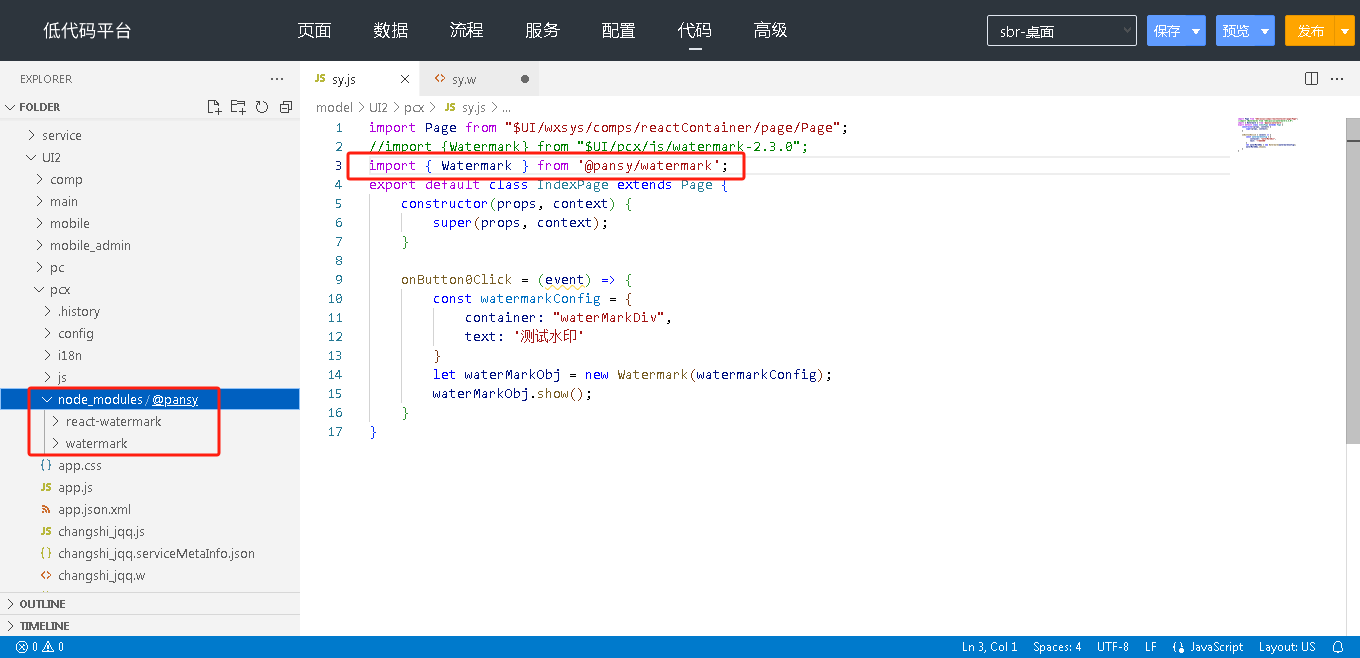Click the 预览 button

click(x=1236, y=31)
